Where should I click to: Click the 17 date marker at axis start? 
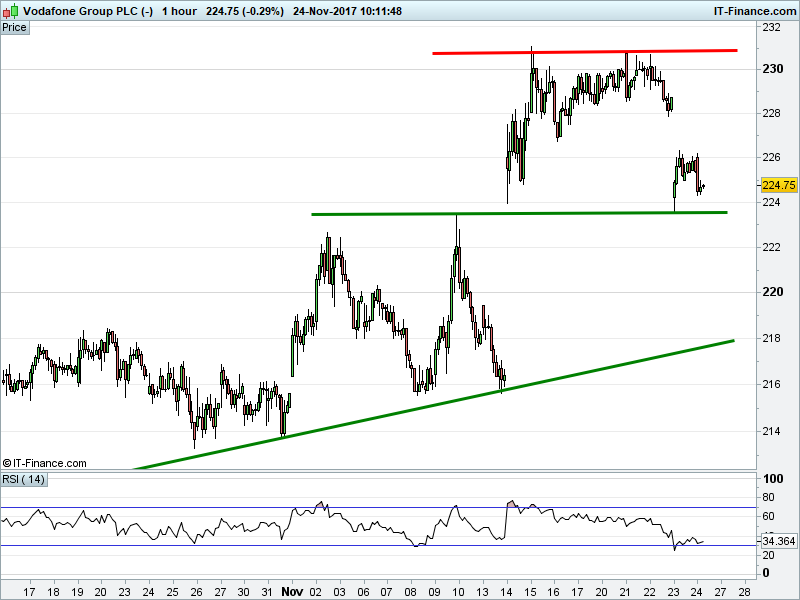pyautogui.click(x=30, y=592)
